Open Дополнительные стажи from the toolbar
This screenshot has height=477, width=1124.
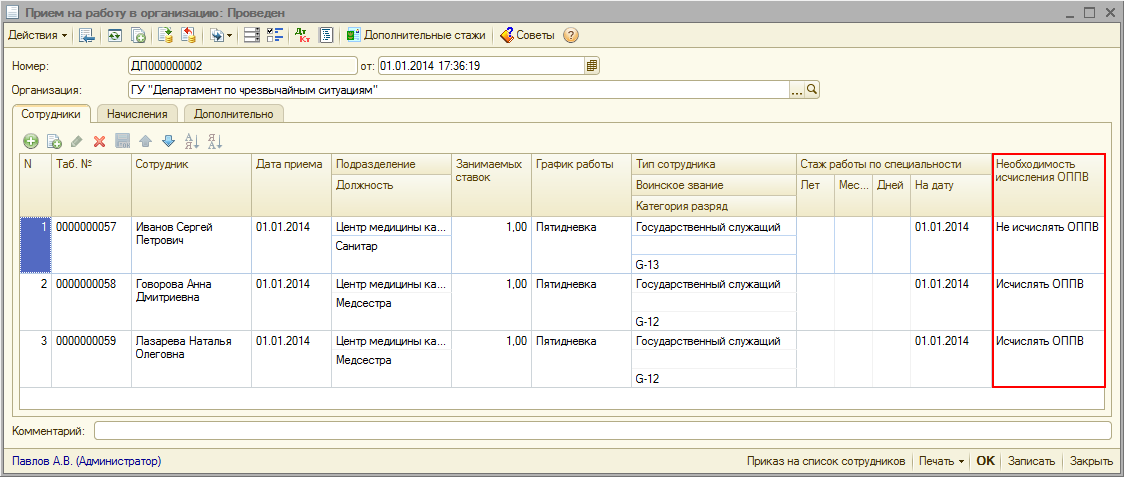416,35
